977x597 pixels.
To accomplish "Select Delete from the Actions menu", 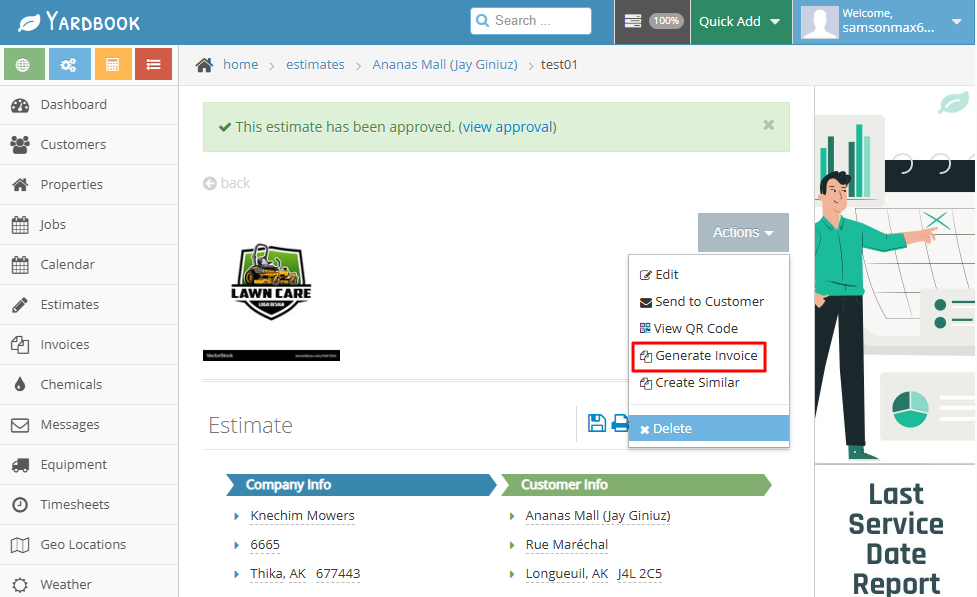I will coord(709,428).
